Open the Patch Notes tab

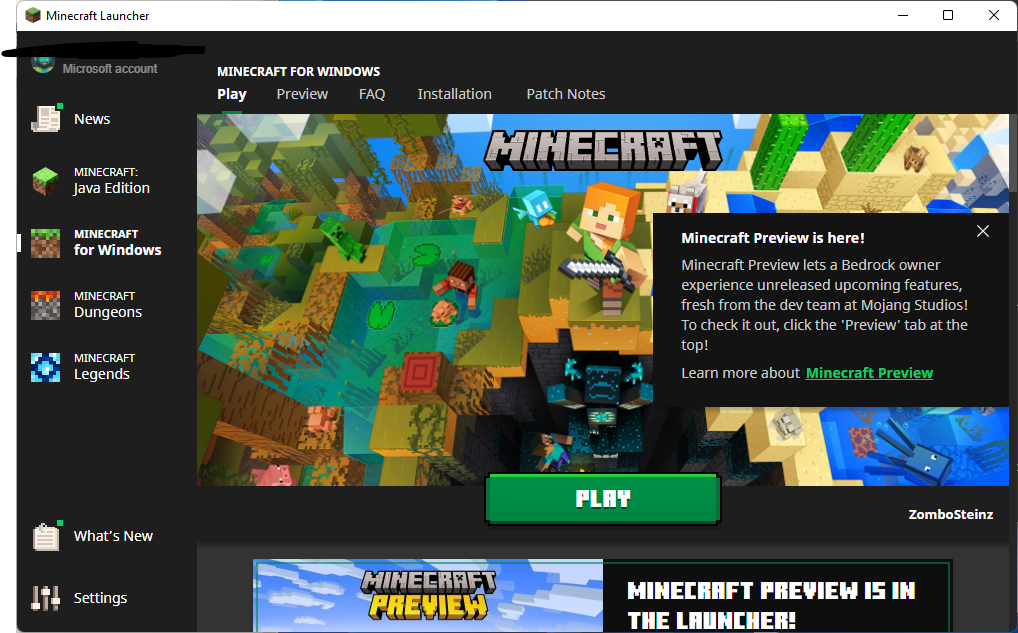565,94
